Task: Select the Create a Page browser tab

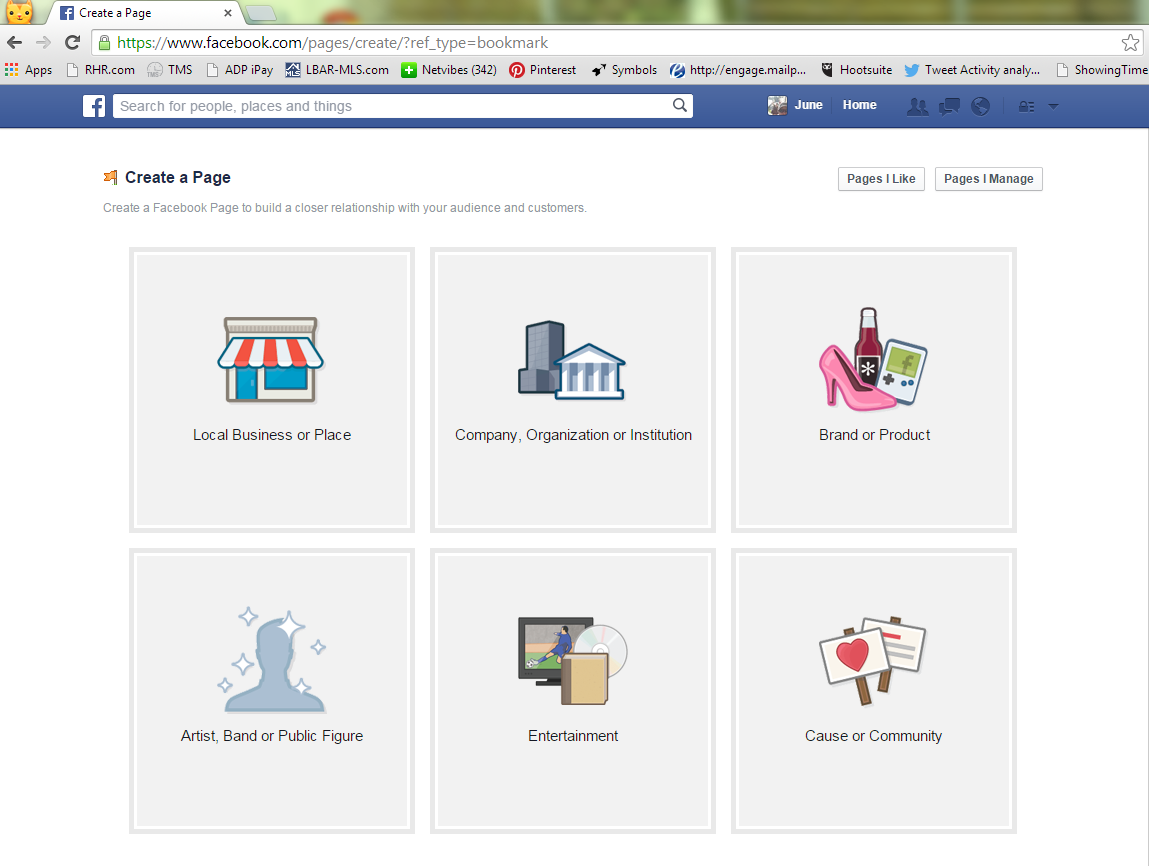Action: coord(143,13)
